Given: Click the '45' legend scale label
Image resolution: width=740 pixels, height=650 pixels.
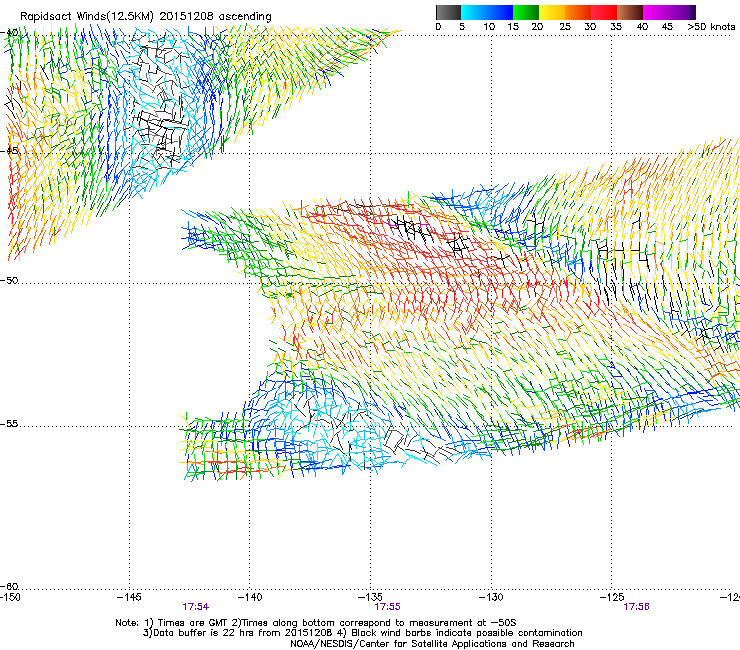Looking at the screenshot, I should tap(667, 27).
